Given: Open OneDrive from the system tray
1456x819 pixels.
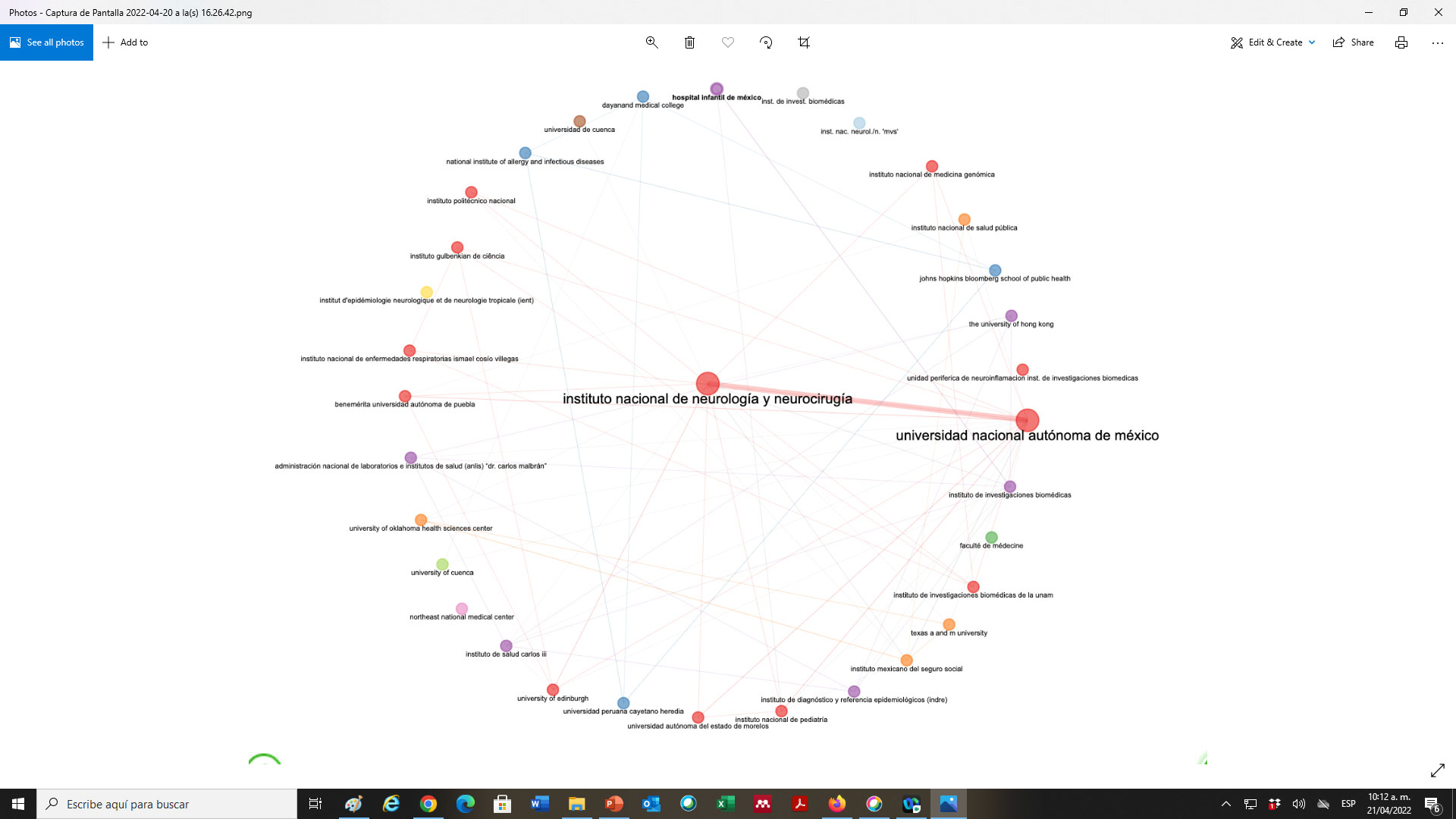Looking at the screenshot, I should [x=1323, y=804].
